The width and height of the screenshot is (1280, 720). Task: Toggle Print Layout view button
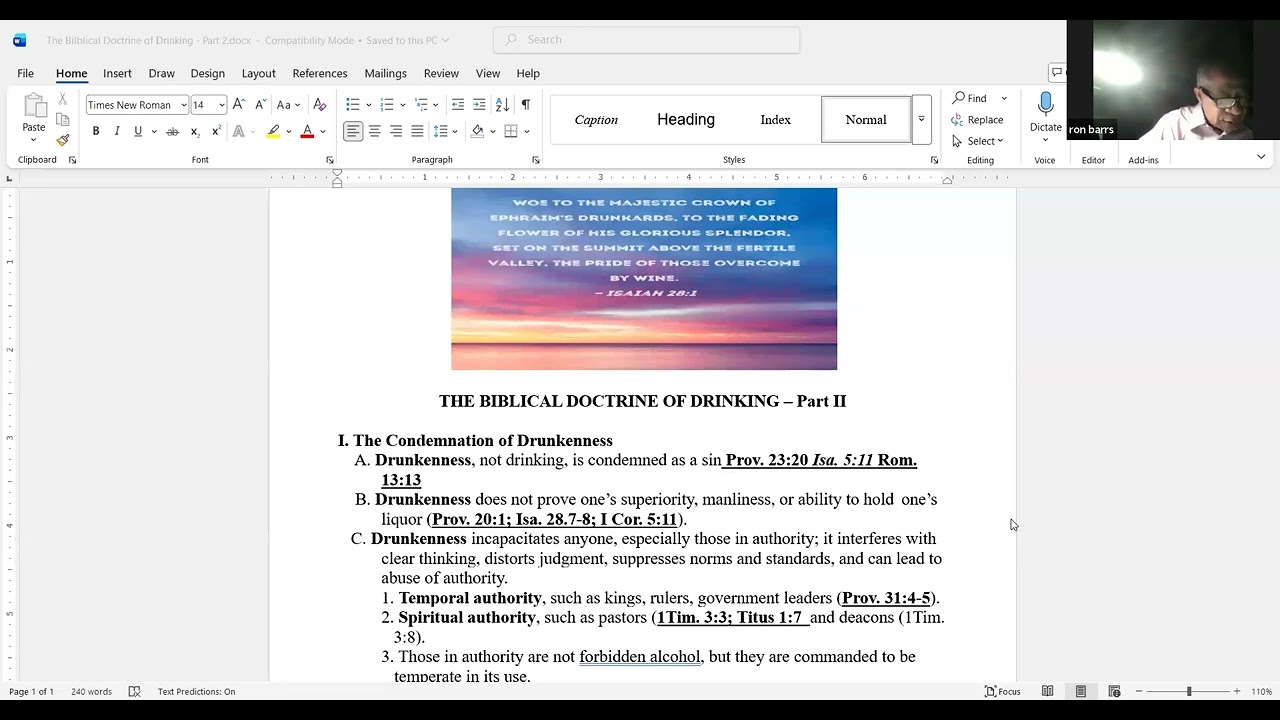coord(1081,691)
